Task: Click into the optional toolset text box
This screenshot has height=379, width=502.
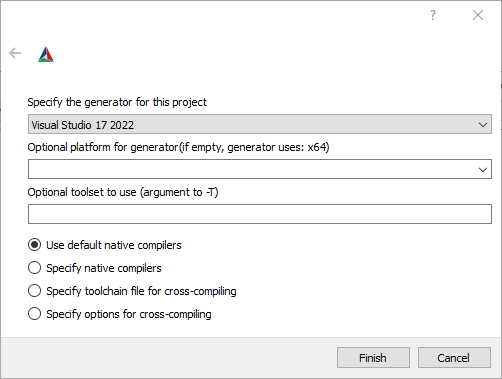Action: 260,214
